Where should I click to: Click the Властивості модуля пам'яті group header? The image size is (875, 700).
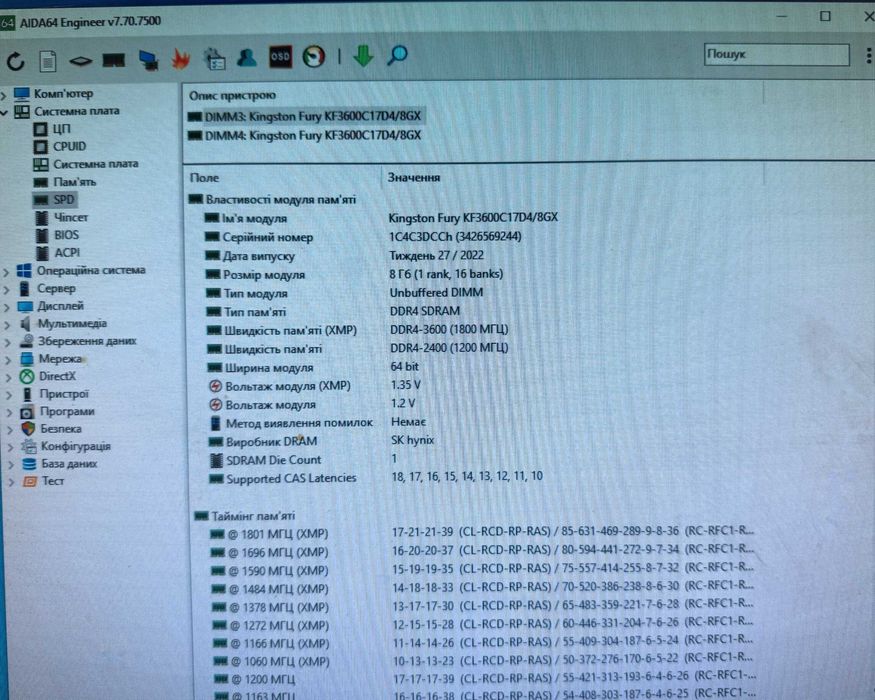click(272, 199)
